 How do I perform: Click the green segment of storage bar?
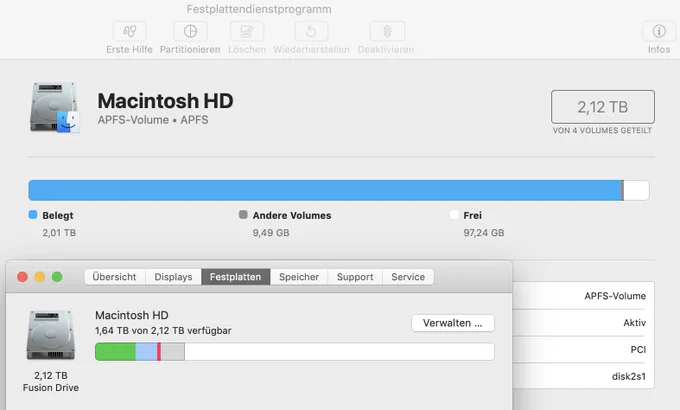(x=115, y=351)
